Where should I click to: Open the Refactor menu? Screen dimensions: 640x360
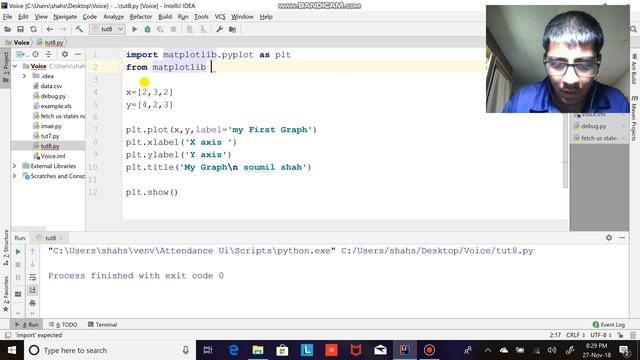[141, 17]
